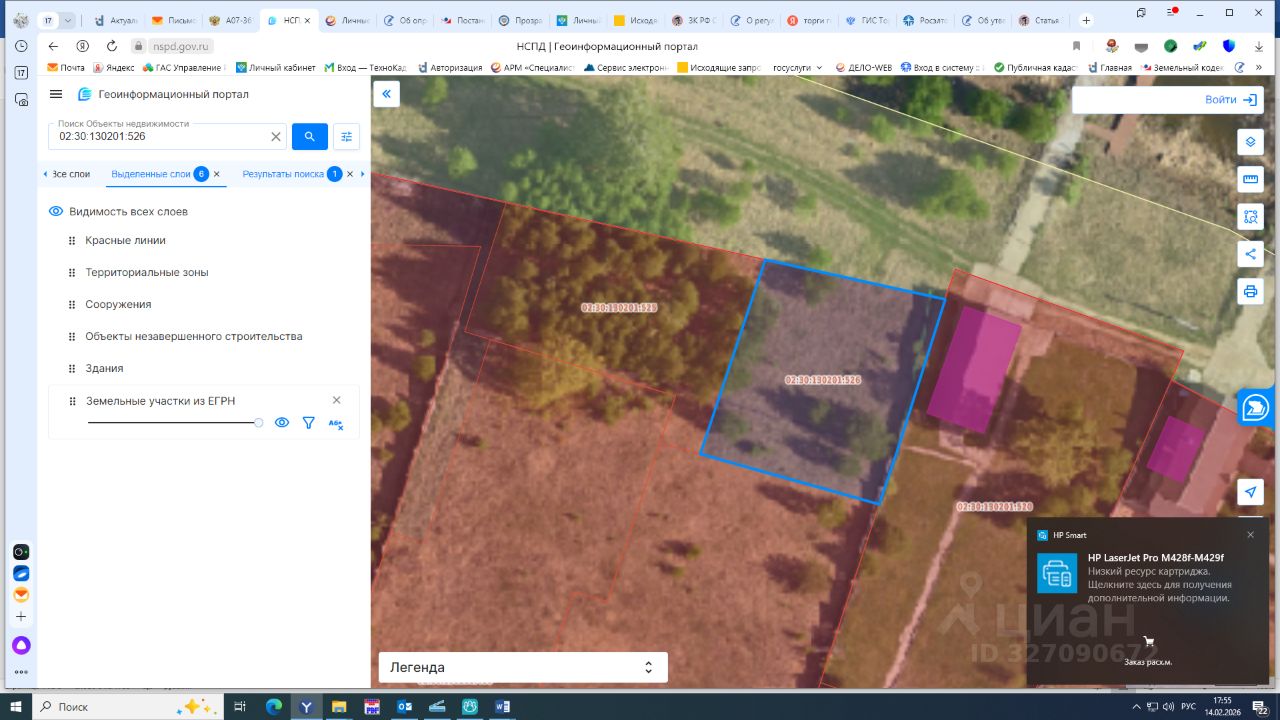The image size is (1280, 720).
Task: Close the HP Smart notification
Action: point(1250,534)
